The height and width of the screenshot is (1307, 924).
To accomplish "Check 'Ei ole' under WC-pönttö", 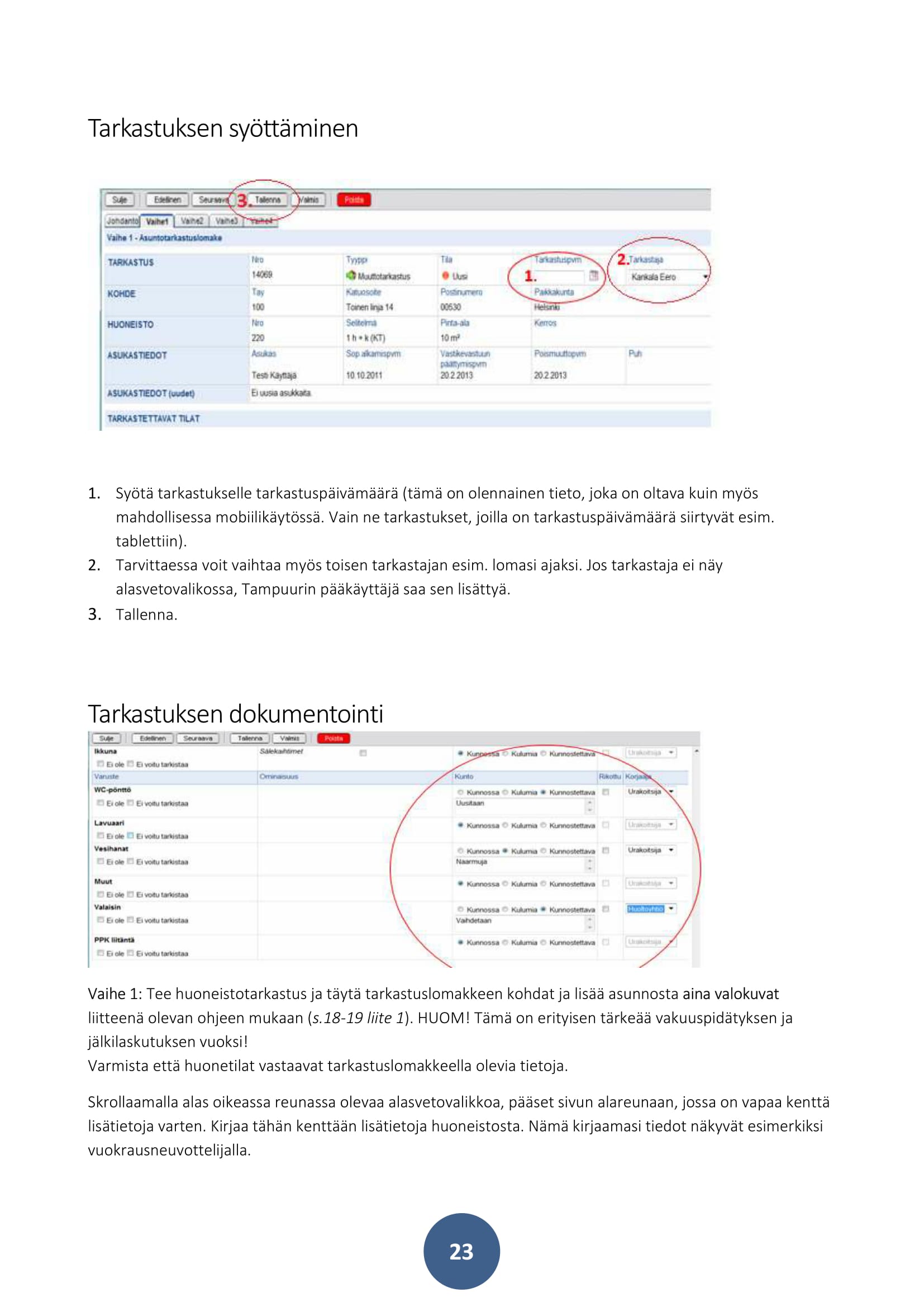I will (100, 803).
